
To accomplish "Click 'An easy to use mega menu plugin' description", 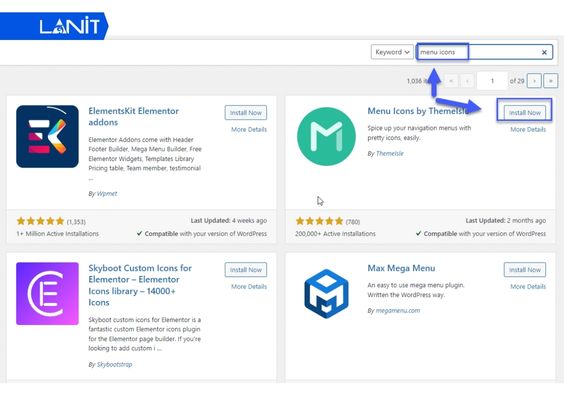I will point(415,290).
